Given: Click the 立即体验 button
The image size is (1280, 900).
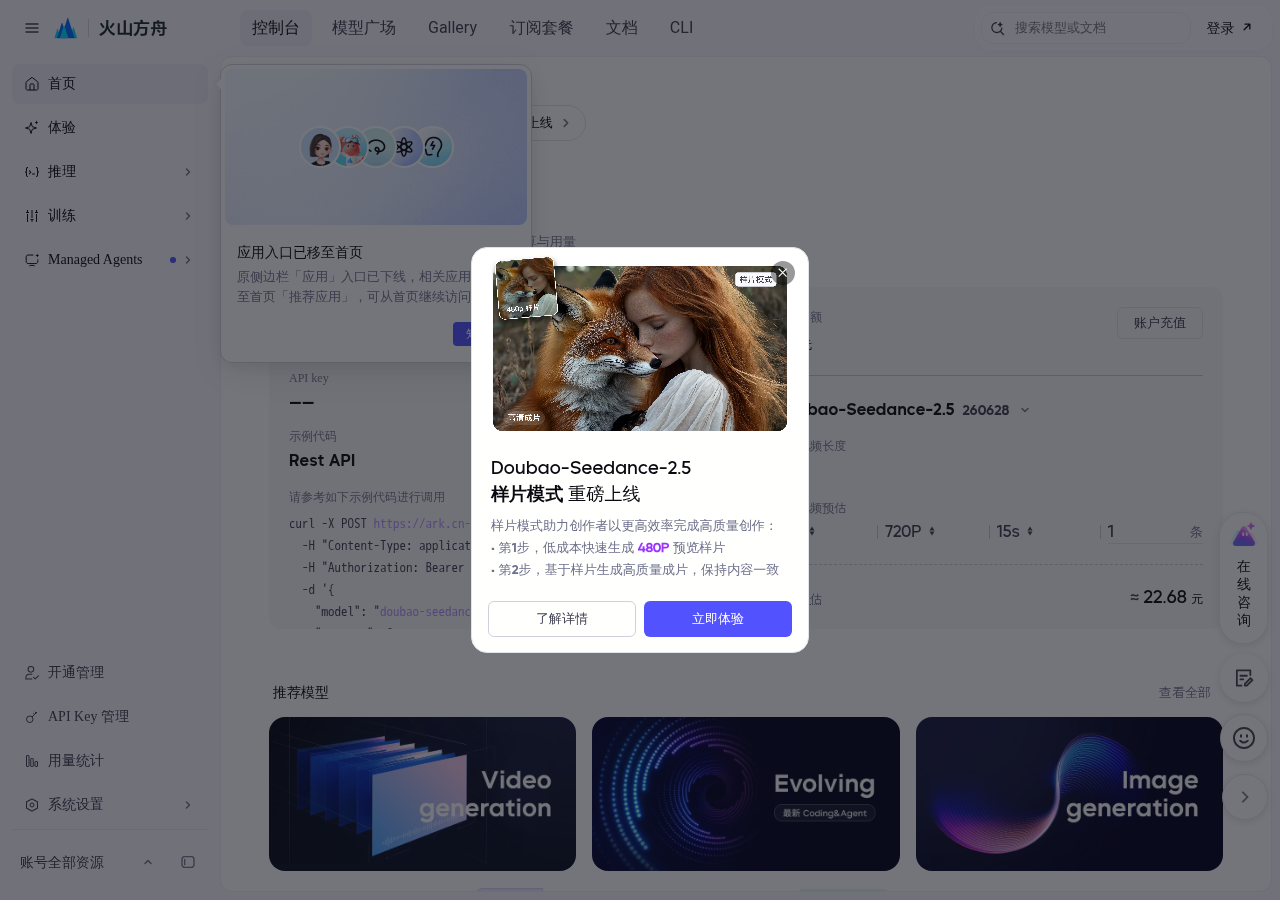Looking at the screenshot, I should pos(718,619).
